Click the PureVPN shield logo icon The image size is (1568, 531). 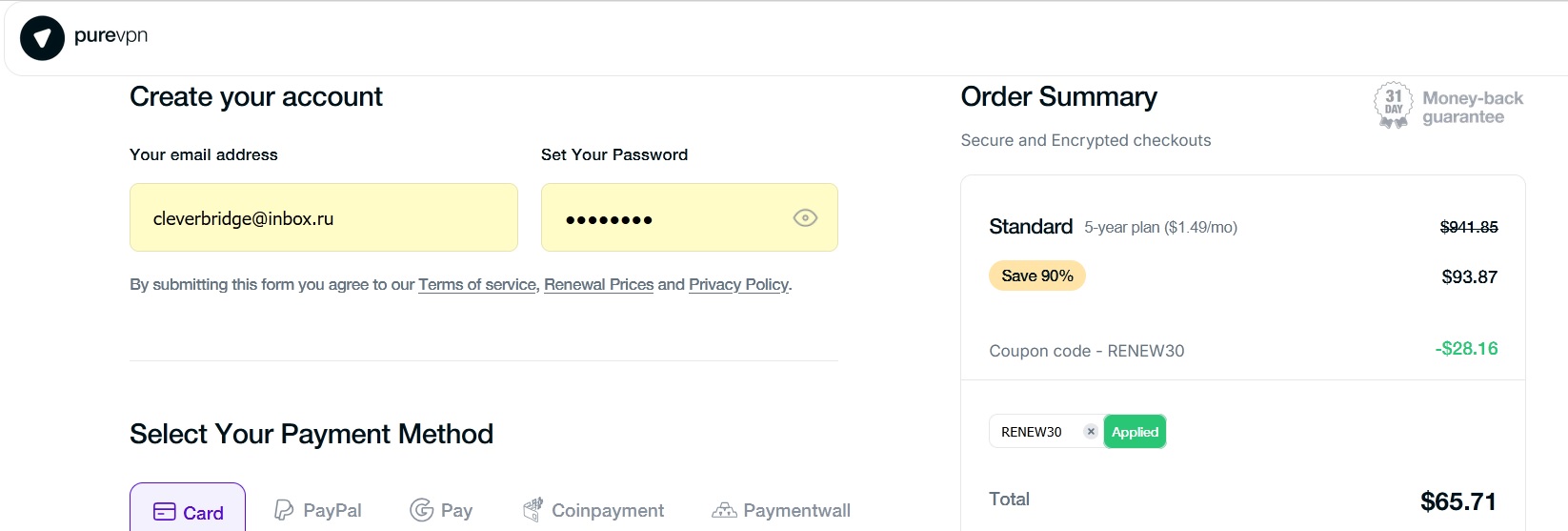click(x=42, y=38)
